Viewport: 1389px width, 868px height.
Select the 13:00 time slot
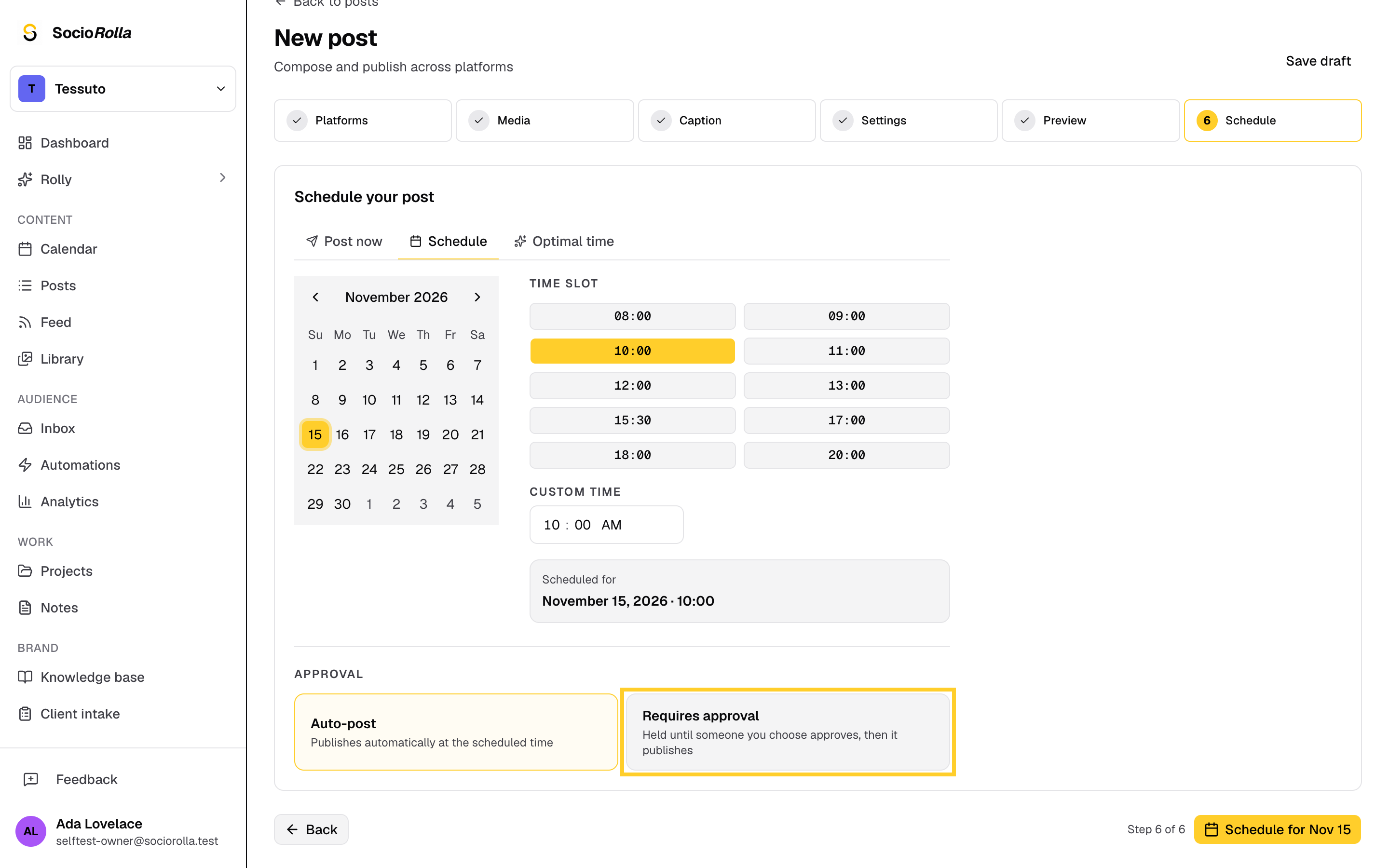point(846,386)
